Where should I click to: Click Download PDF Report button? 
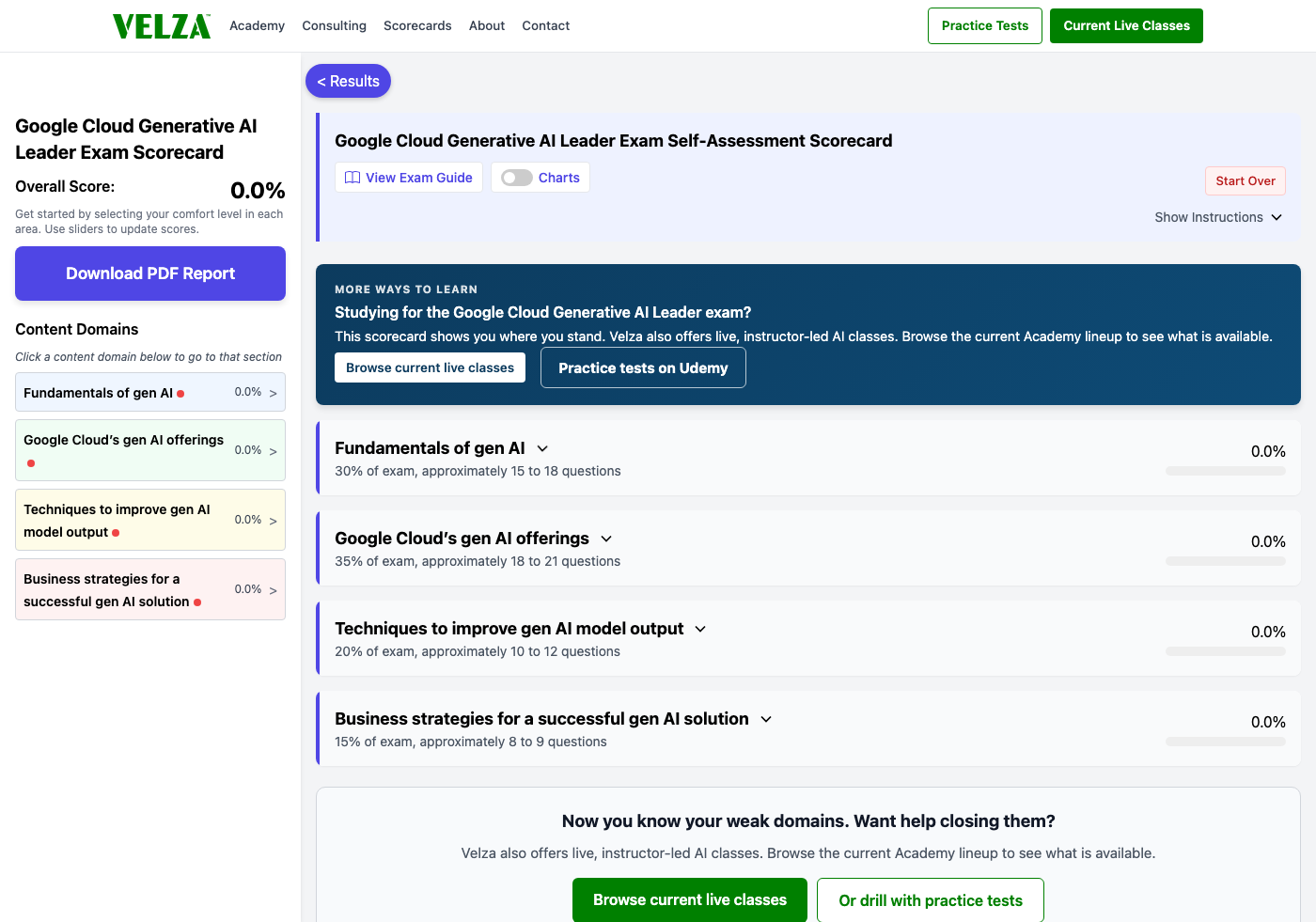[150, 273]
